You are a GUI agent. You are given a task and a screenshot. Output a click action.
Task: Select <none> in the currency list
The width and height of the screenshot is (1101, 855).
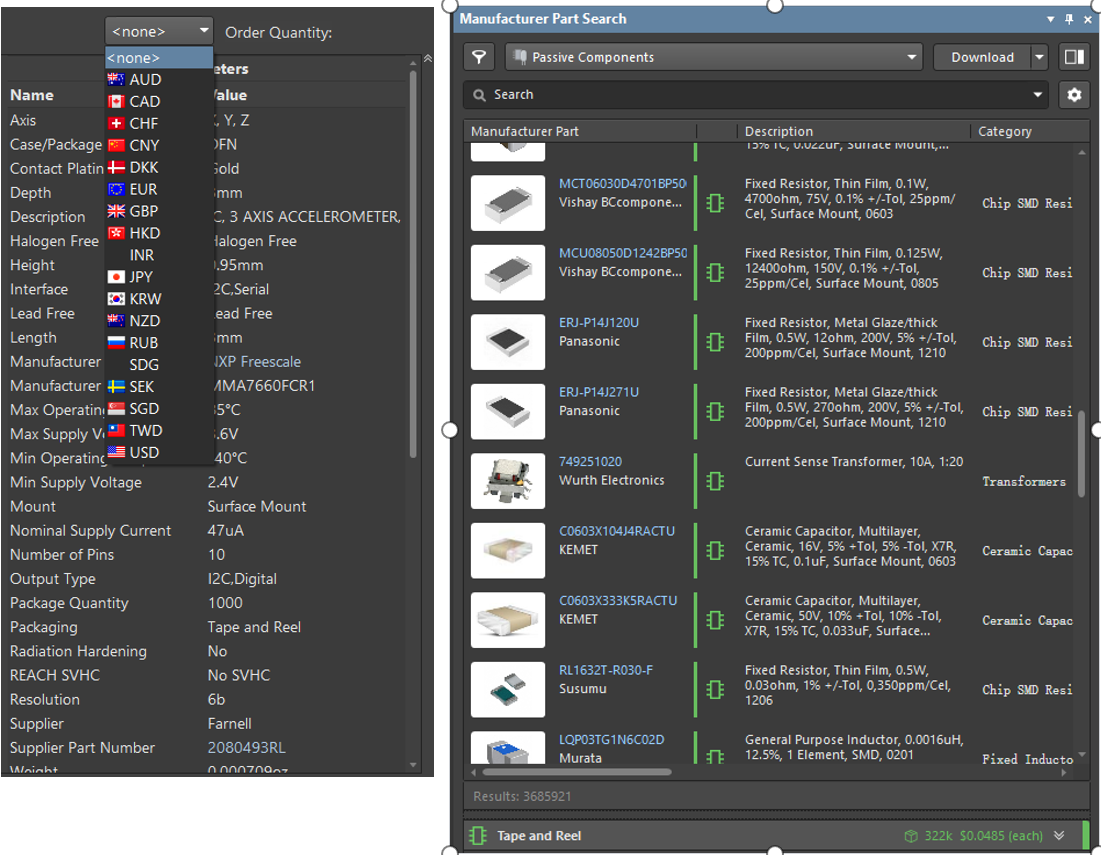coord(159,58)
